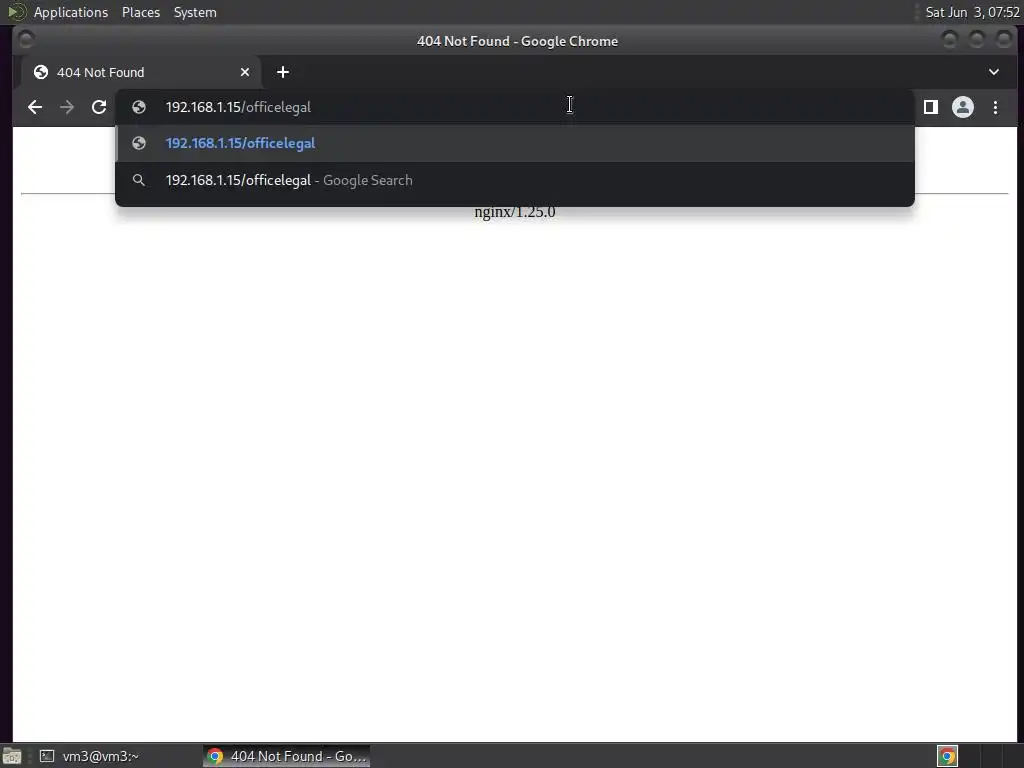Image resolution: width=1024 pixels, height=768 pixels.
Task: Open a new tab with the plus button
Action: [283, 72]
